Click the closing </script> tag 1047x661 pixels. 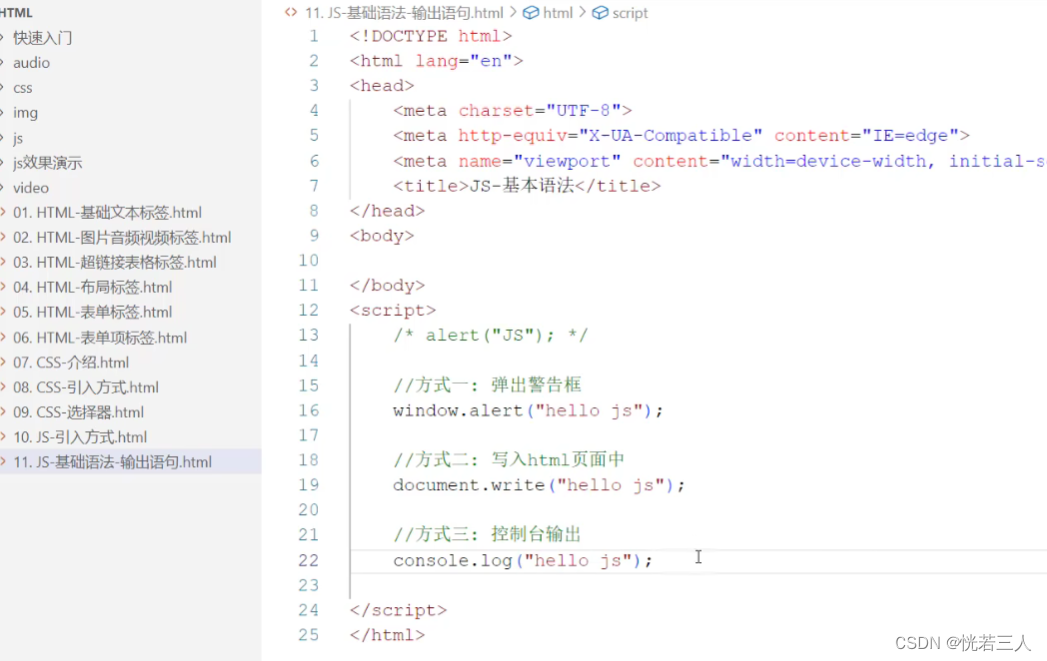398,610
